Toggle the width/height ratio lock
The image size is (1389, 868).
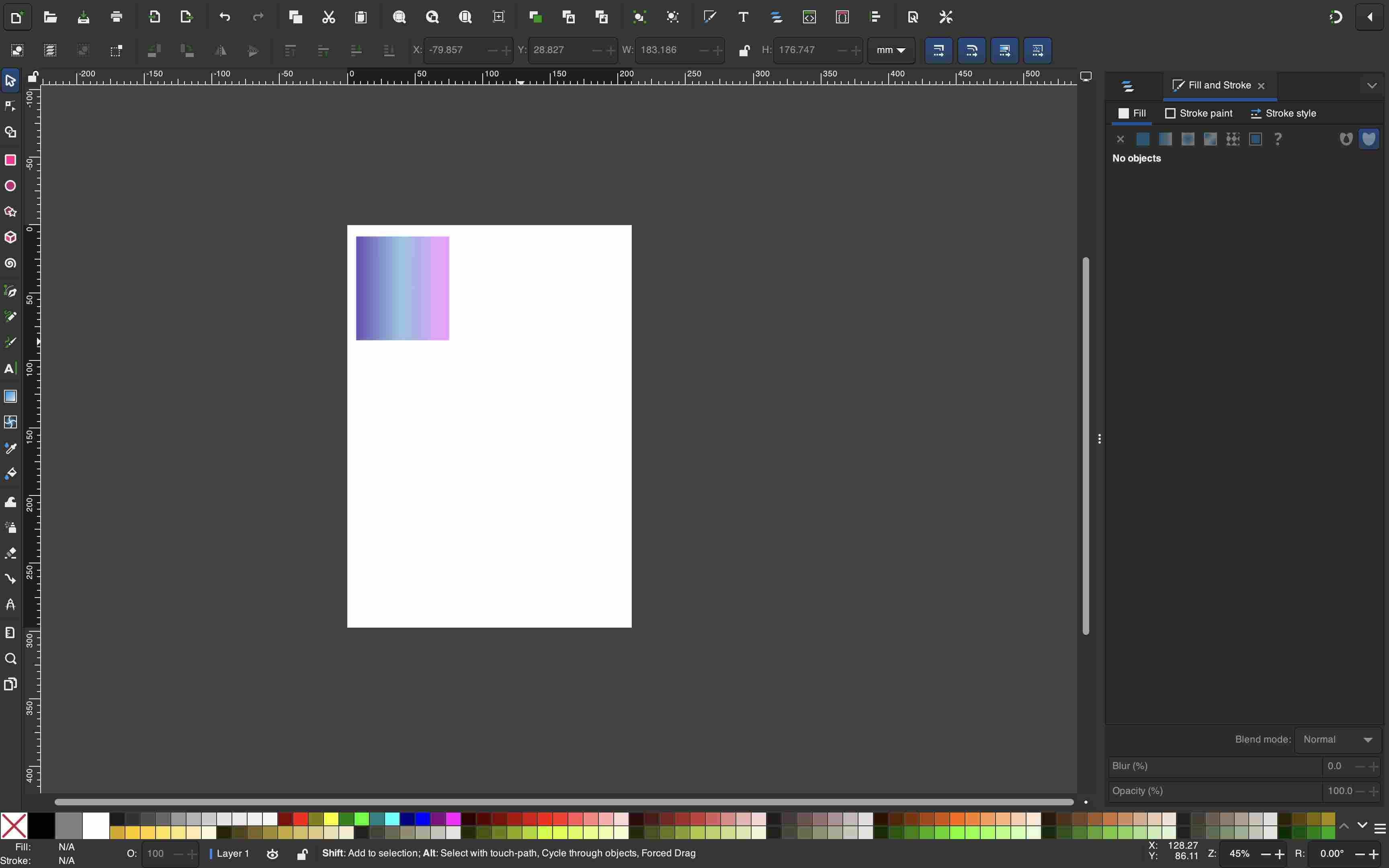point(744,51)
